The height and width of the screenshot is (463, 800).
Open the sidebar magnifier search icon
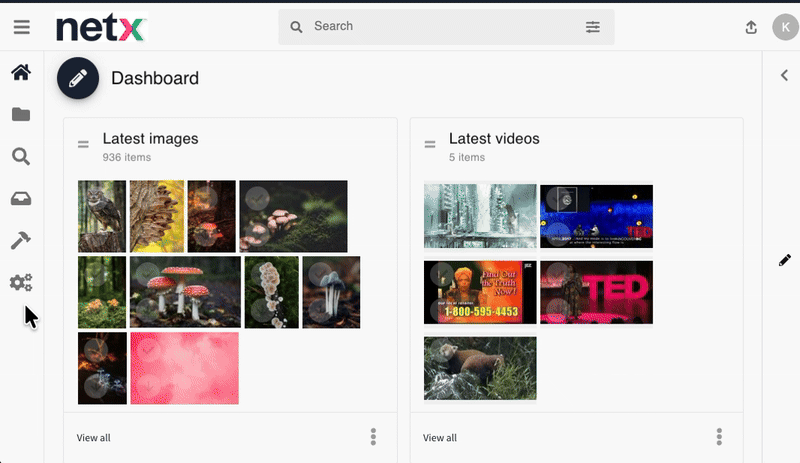(x=21, y=156)
